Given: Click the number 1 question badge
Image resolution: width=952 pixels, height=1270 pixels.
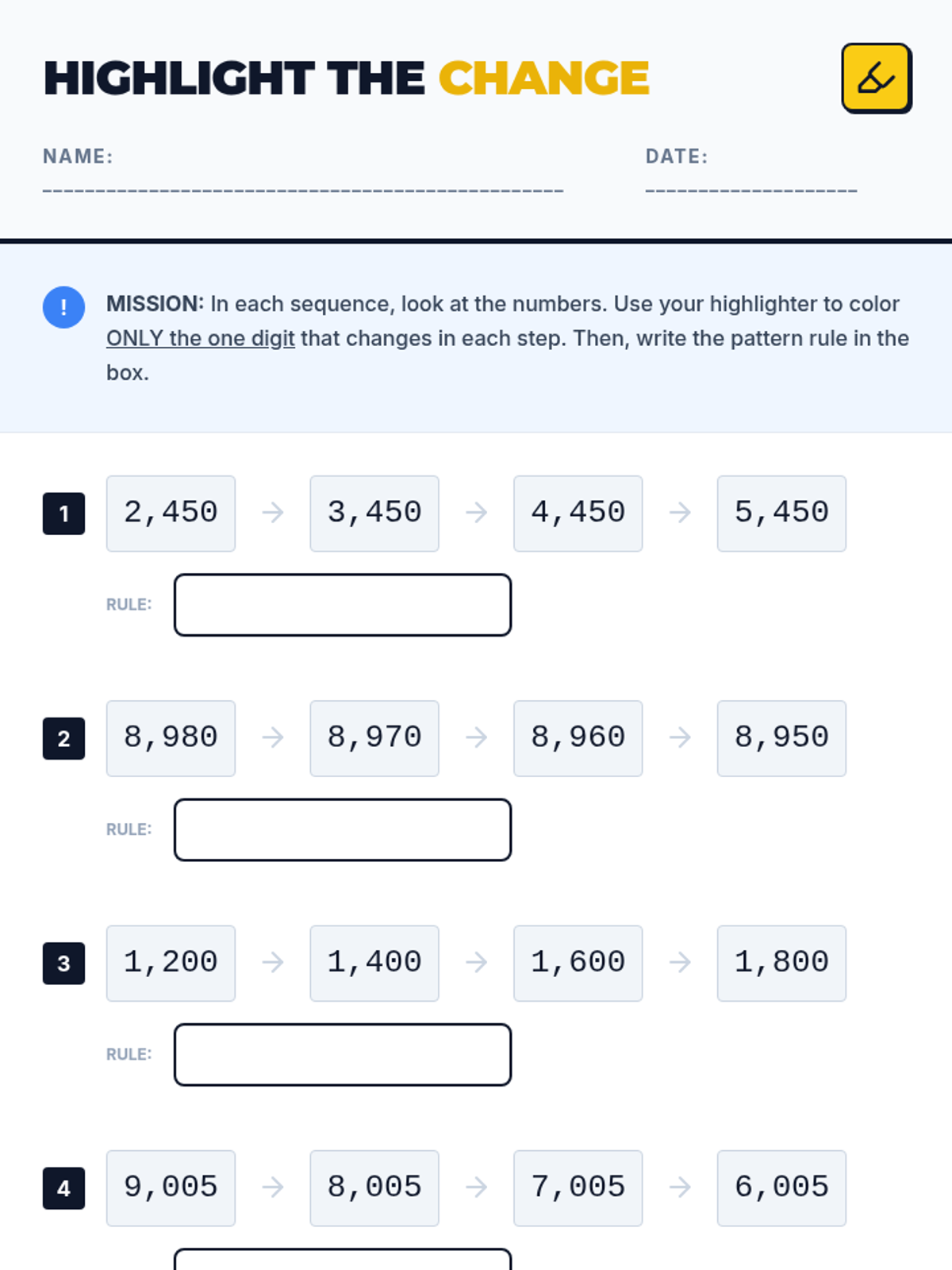Looking at the screenshot, I should tap(63, 514).
